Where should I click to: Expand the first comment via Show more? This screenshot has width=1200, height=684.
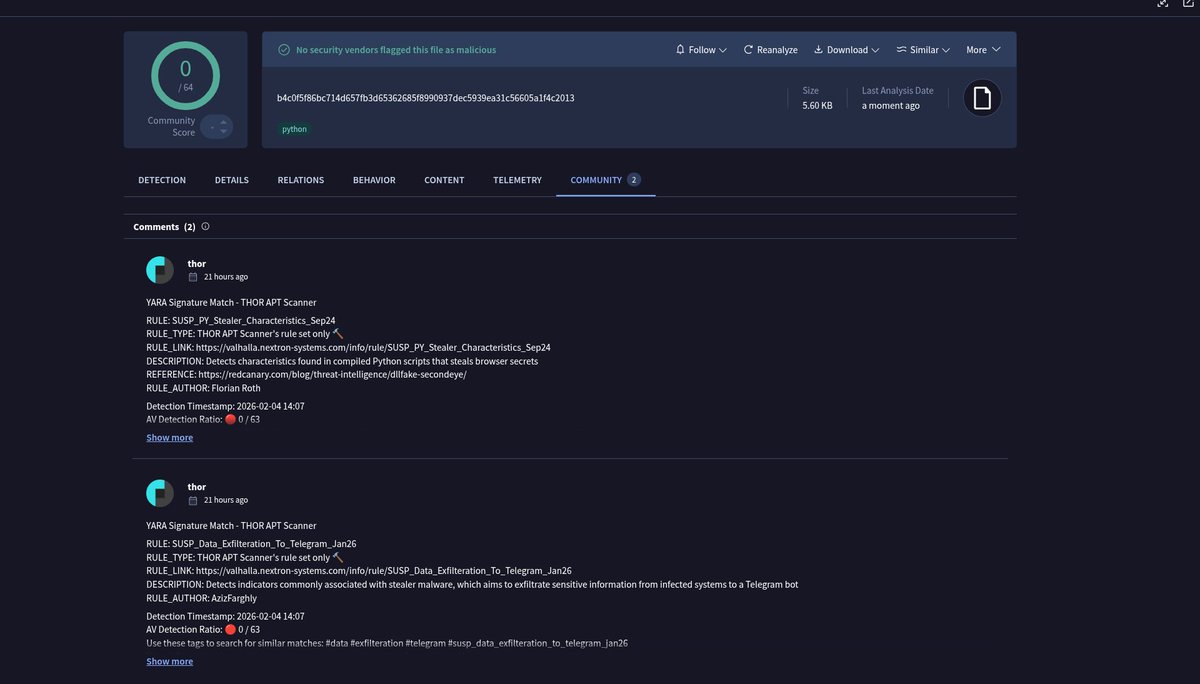[169, 437]
